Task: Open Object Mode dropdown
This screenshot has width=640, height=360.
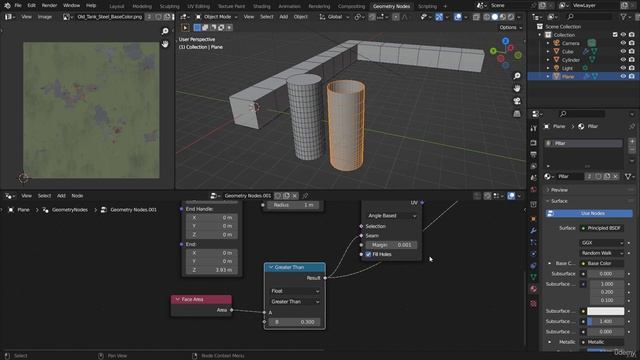Action: point(216,17)
